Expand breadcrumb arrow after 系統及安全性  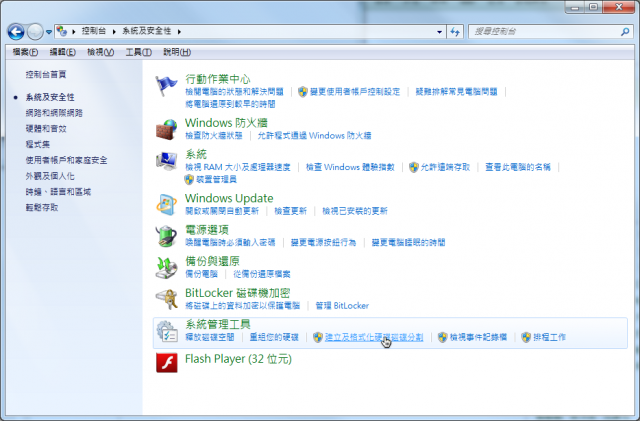(179, 31)
